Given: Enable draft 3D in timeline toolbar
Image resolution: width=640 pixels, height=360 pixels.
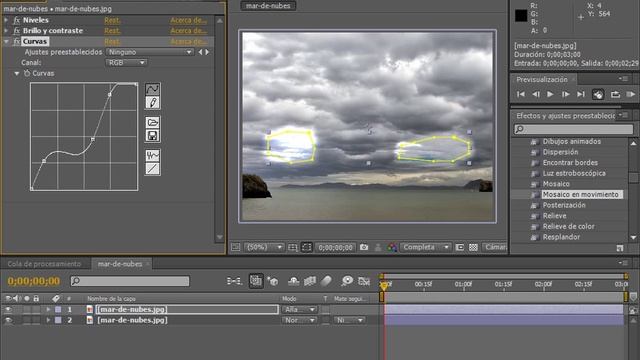Looking at the screenshot, I should coord(273,281).
